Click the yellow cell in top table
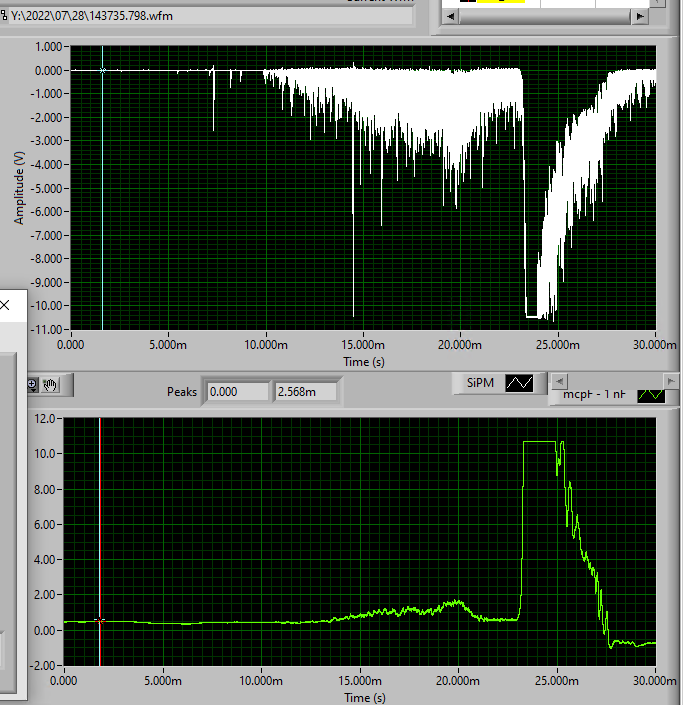Image resolution: width=683 pixels, height=705 pixels. 500,1
